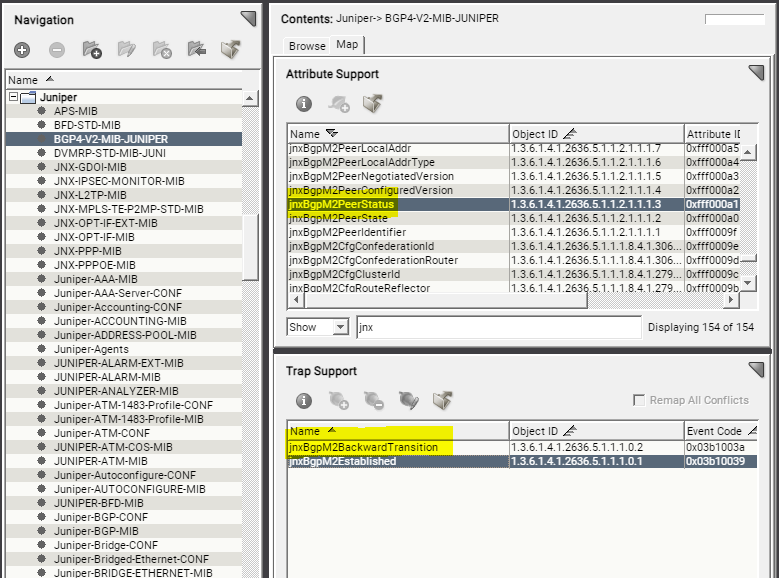Image resolution: width=779 pixels, height=578 pixels.
Task: Click attribute table scroll up arrow
Action: tap(748, 152)
